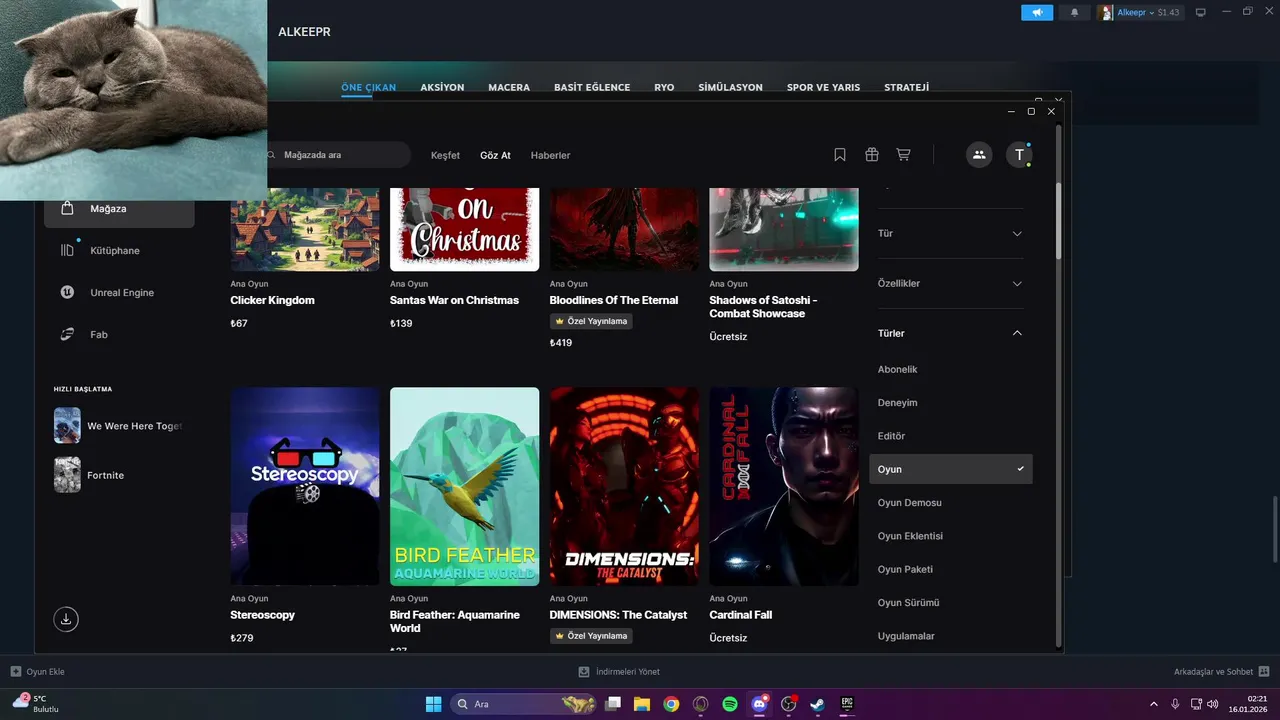Viewport: 1280px width, 720px height.
Task: Open the T profile avatar
Action: pos(1019,155)
